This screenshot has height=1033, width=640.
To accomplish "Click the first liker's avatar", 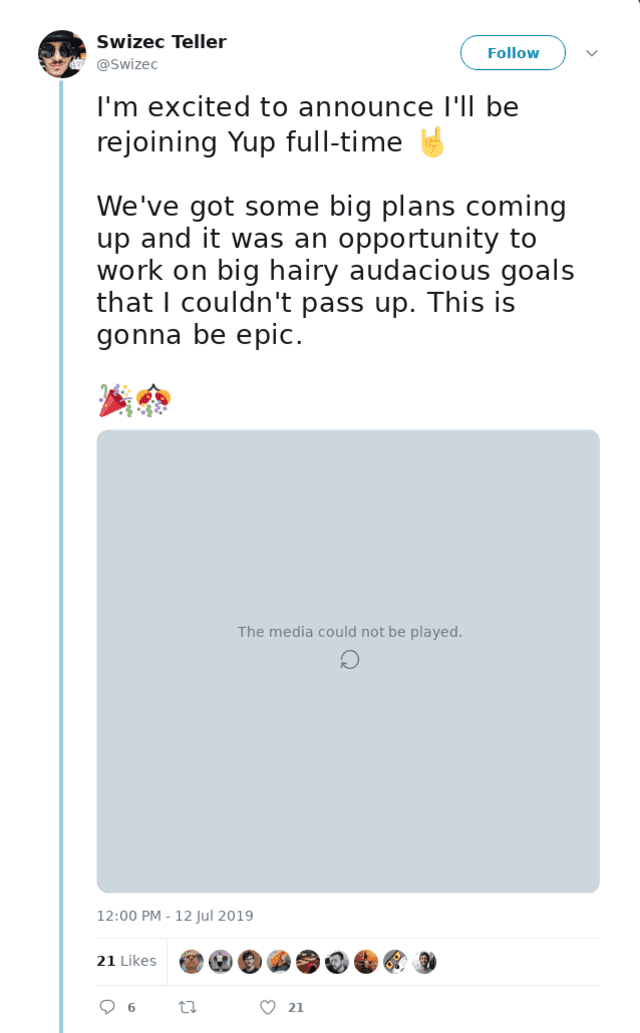I will (191, 961).
